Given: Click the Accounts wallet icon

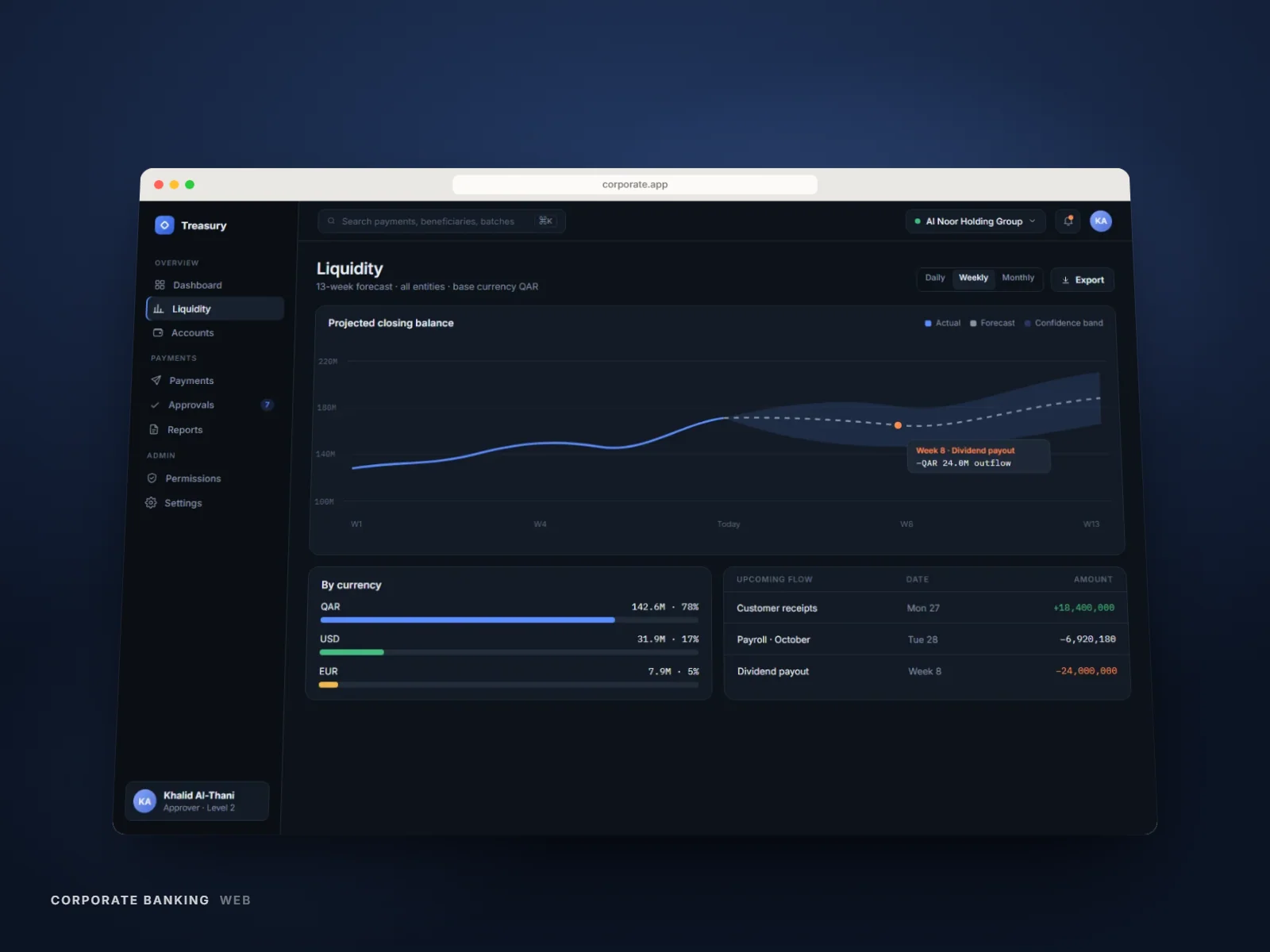Looking at the screenshot, I should coord(158,333).
